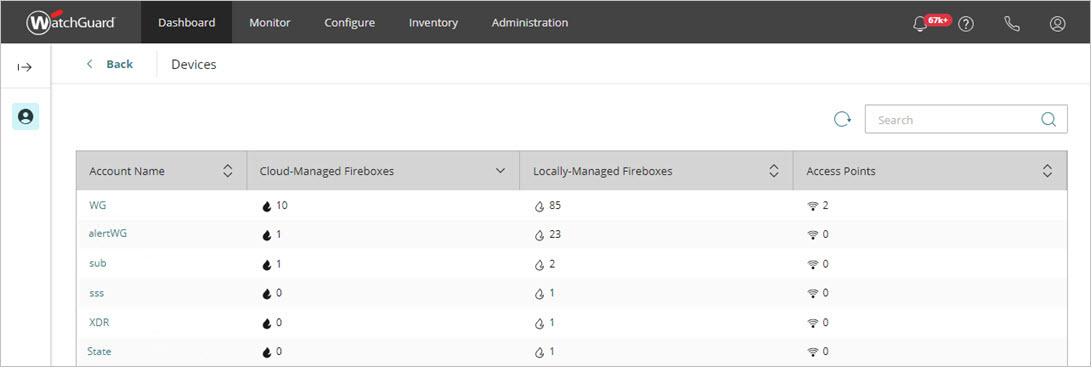
Task: Click the outlined flame icon in State row
Action: pos(539,352)
